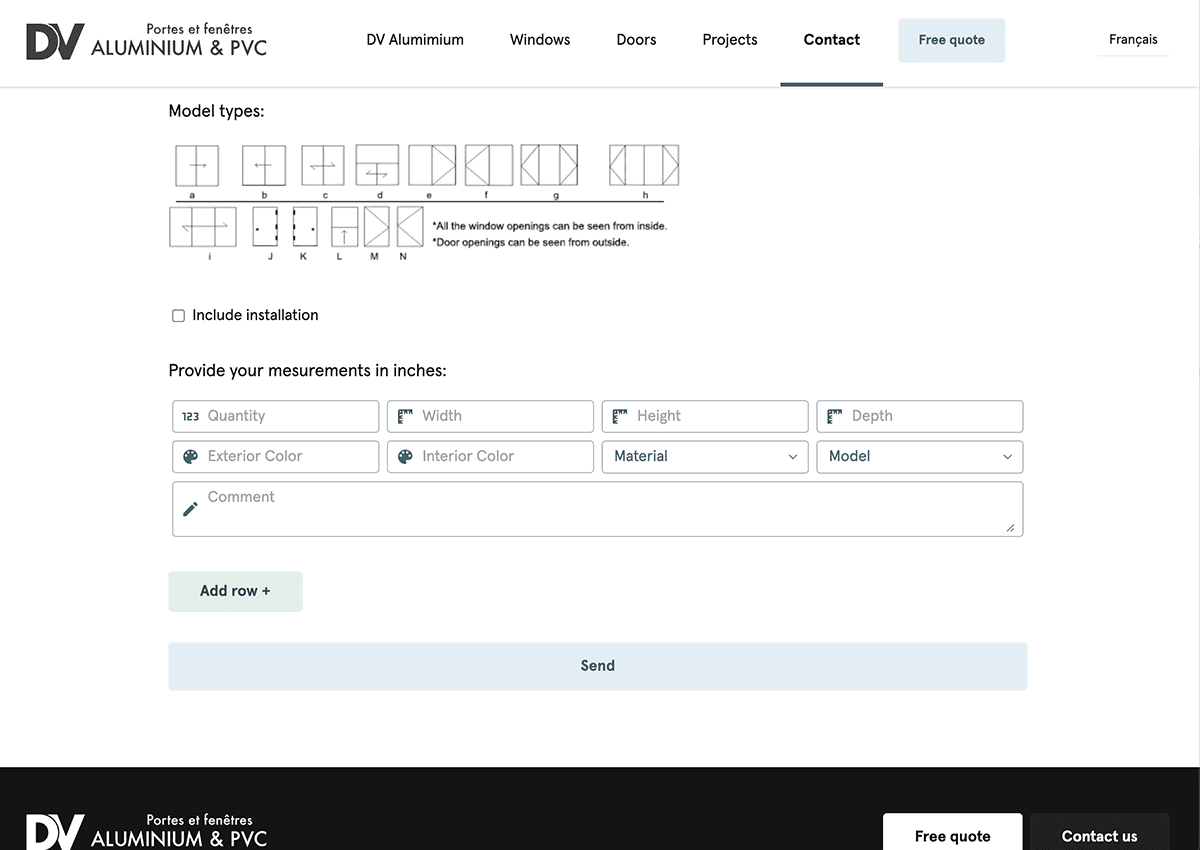This screenshot has height=850, width=1200.
Task: Open the DV Alumimium menu item
Action: [x=415, y=40]
